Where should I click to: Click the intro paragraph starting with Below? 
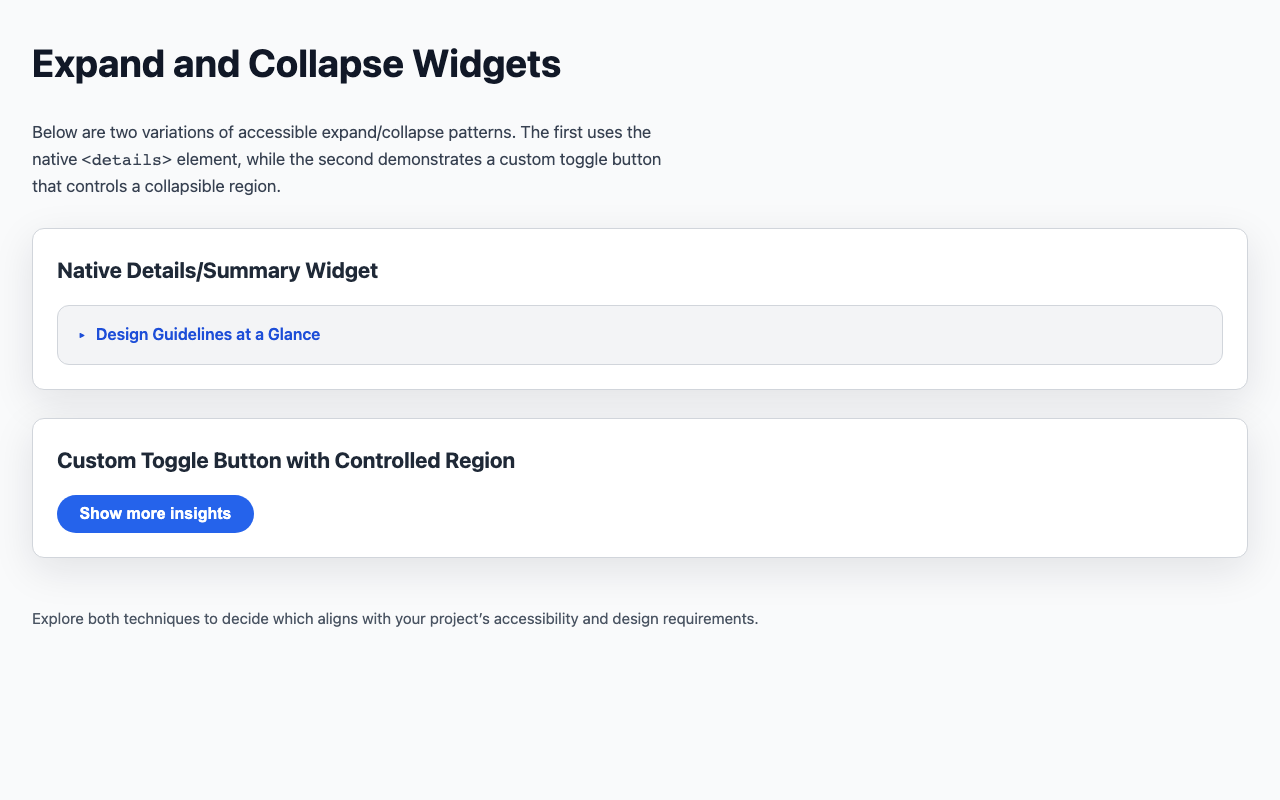pos(340,132)
